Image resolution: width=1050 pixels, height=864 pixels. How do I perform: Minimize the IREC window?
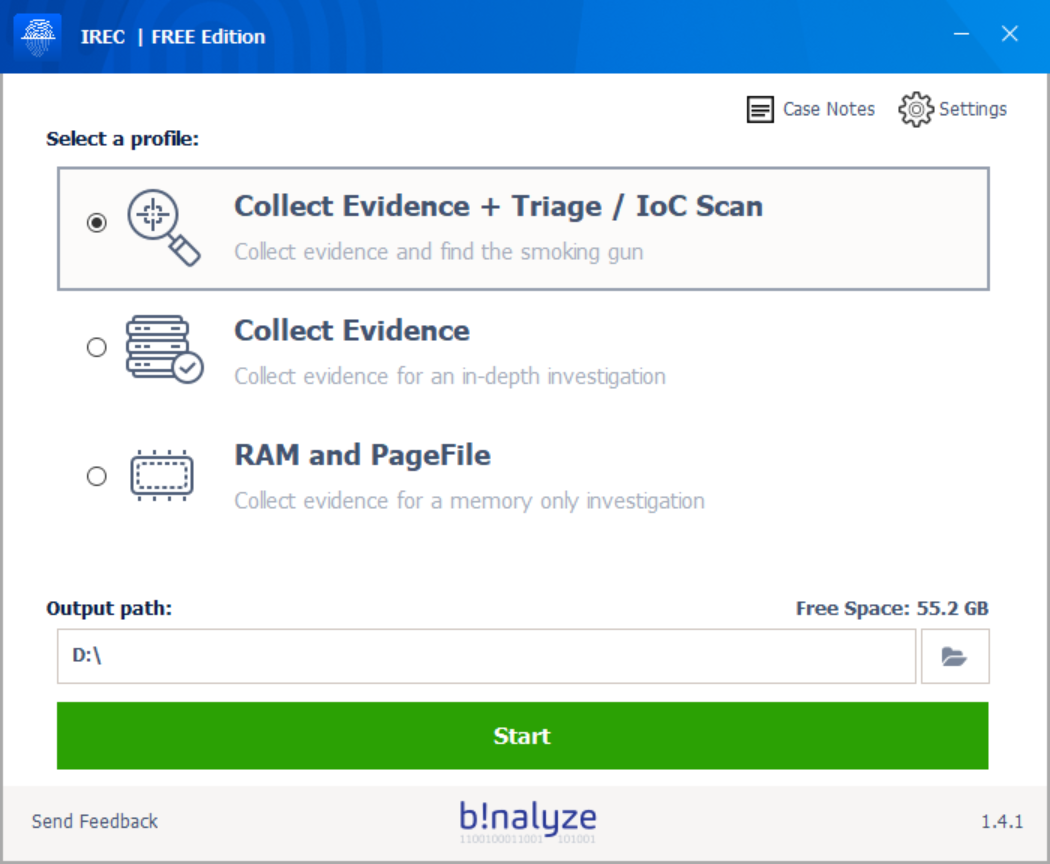point(961,35)
